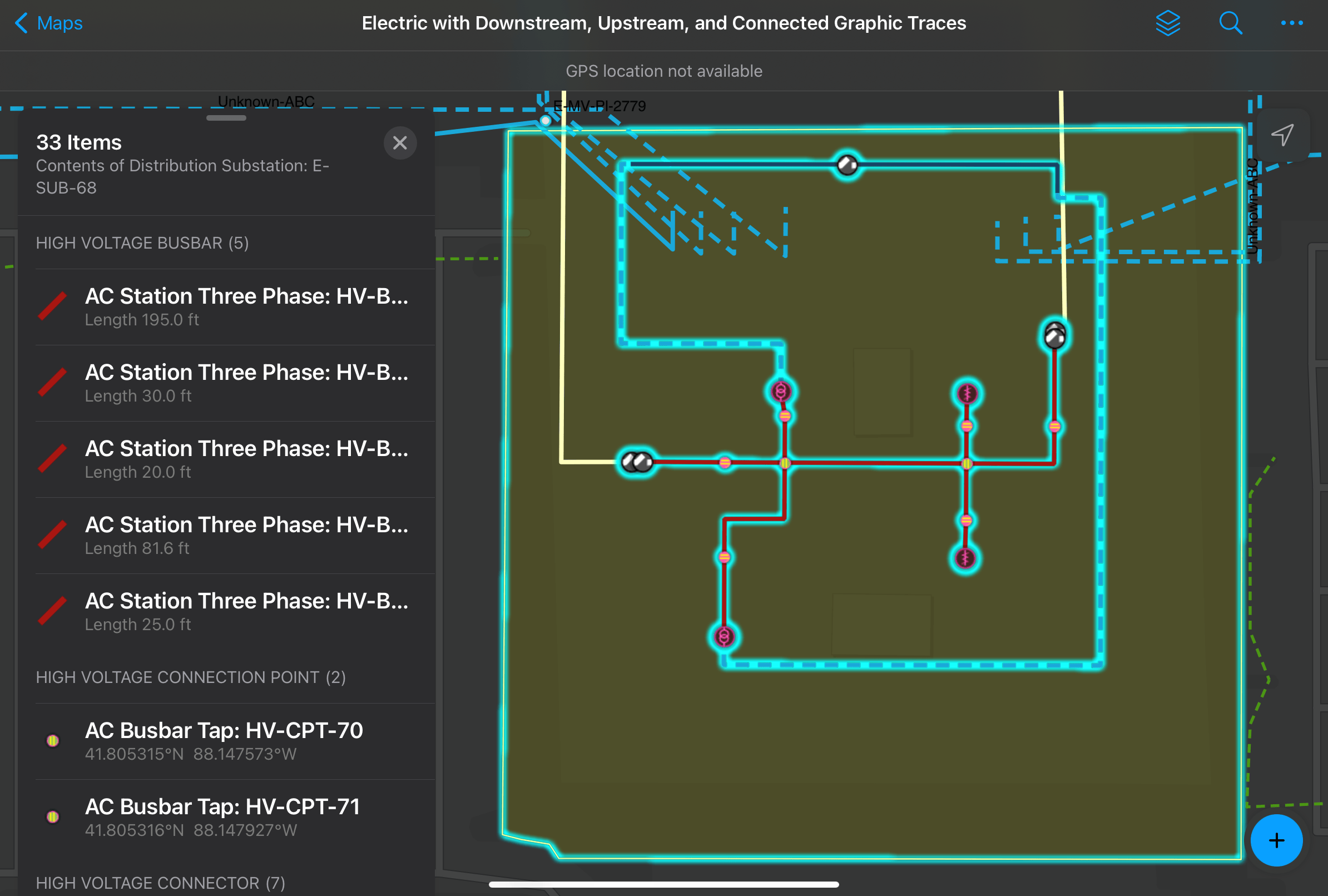Screen dimensions: 1328x896
Task: Tap the E-MV-PI-2779 map point
Action: pyautogui.click(x=546, y=121)
